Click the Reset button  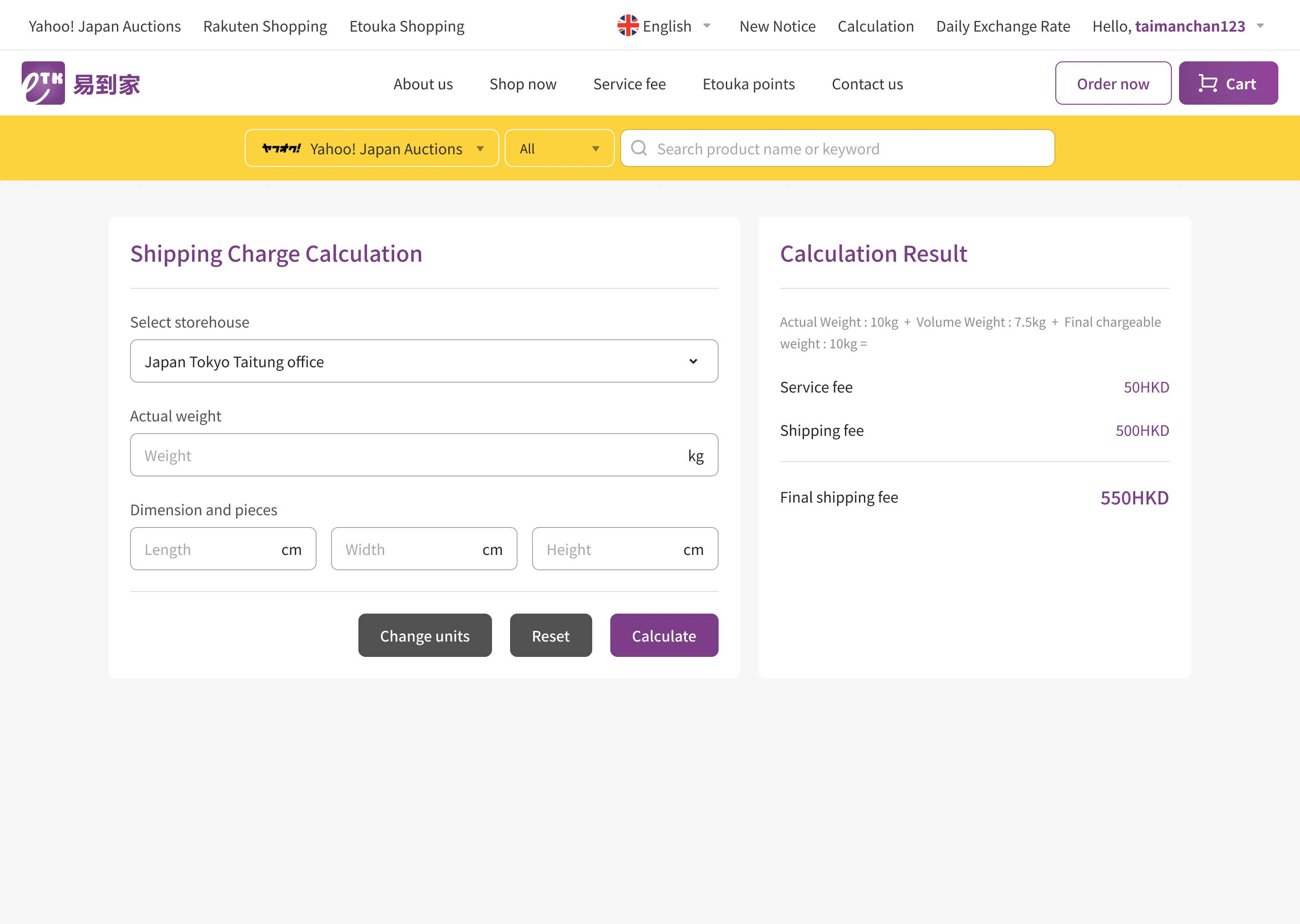pos(550,636)
